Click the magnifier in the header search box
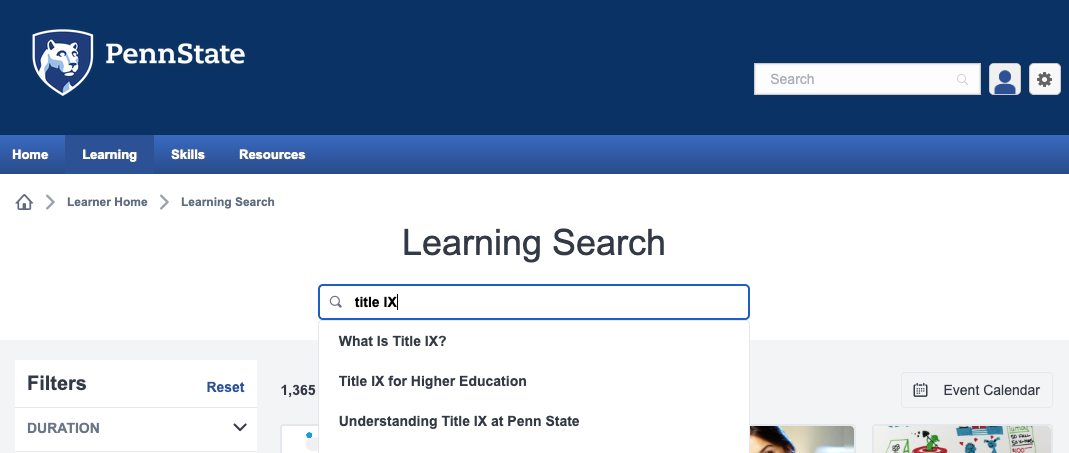1069x453 pixels. point(963,79)
